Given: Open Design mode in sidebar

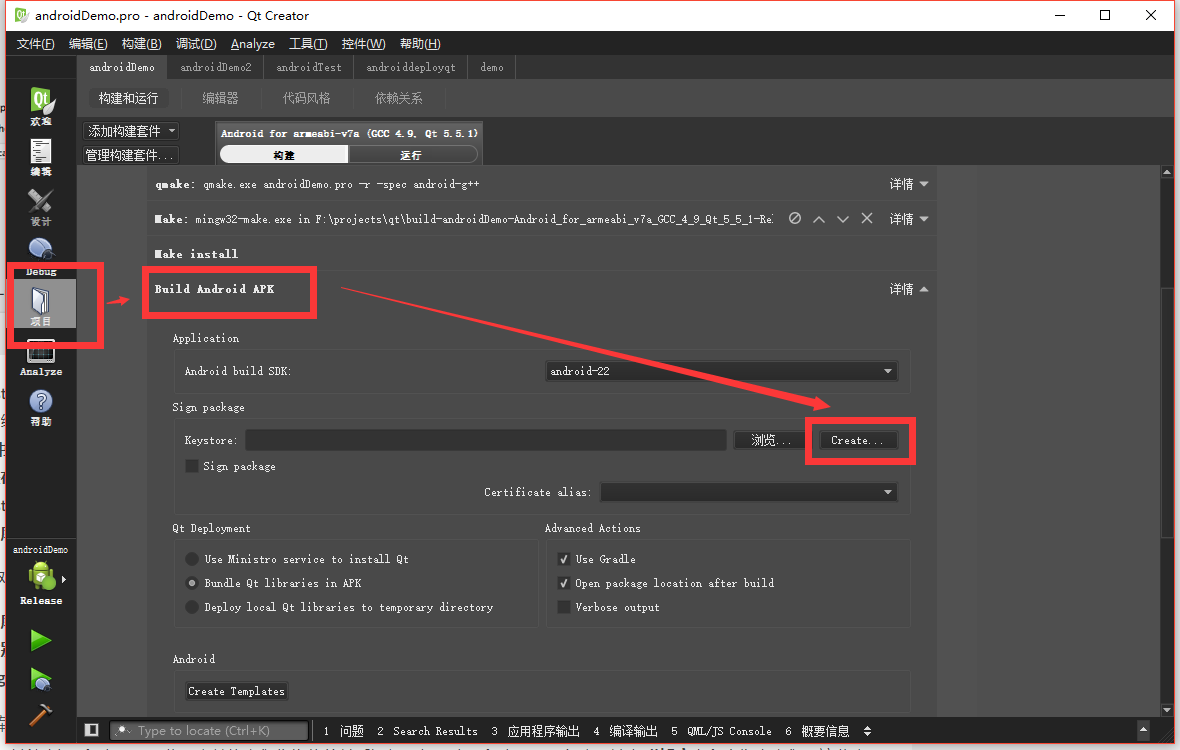Looking at the screenshot, I should coord(41,208).
